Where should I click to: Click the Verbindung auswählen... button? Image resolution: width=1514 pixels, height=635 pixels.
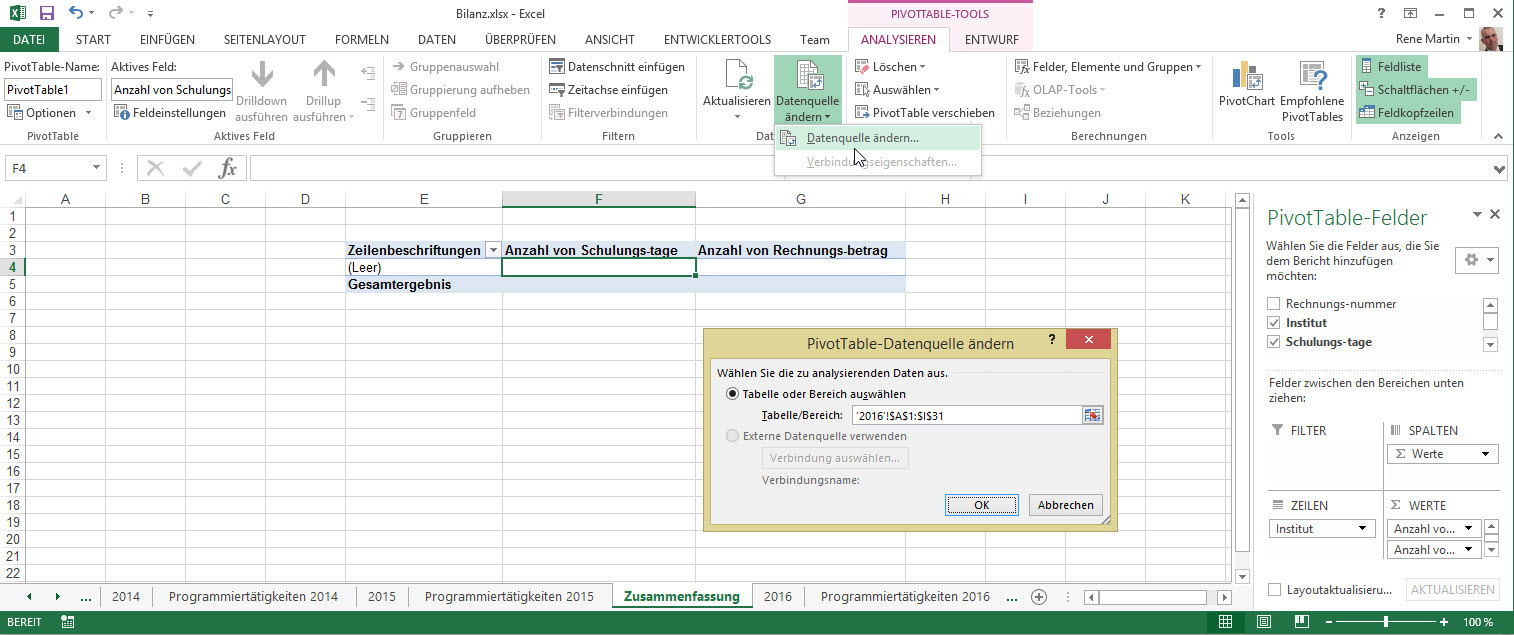[835, 458]
